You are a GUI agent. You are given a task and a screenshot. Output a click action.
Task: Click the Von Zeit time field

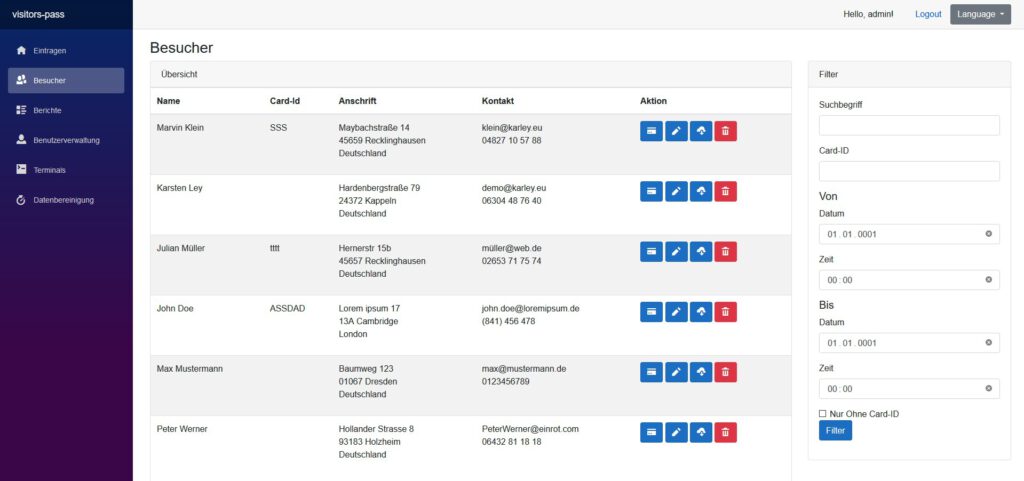coord(909,280)
